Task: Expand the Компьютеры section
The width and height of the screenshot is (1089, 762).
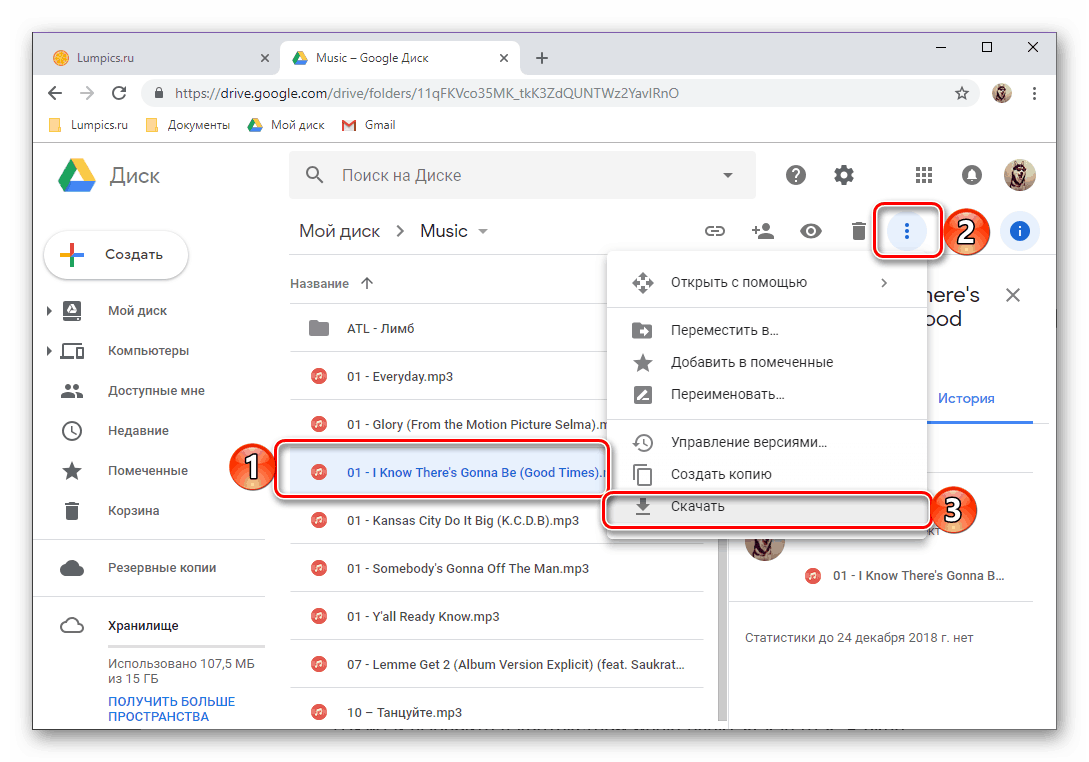Action: coord(49,350)
